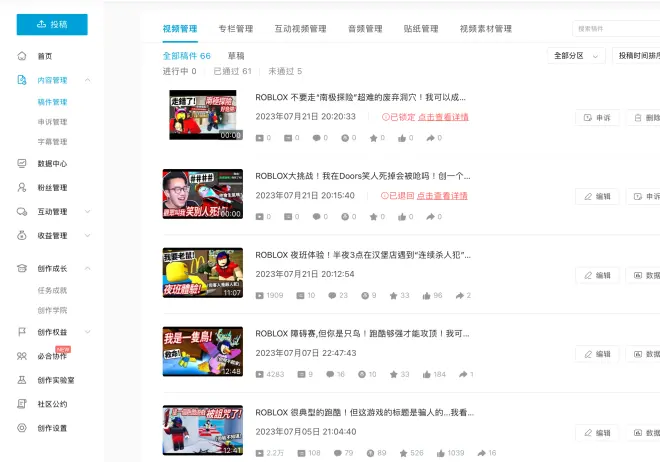Open 社区公约 community rules icon
This screenshot has height=462, width=660.
(x=22, y=404)
